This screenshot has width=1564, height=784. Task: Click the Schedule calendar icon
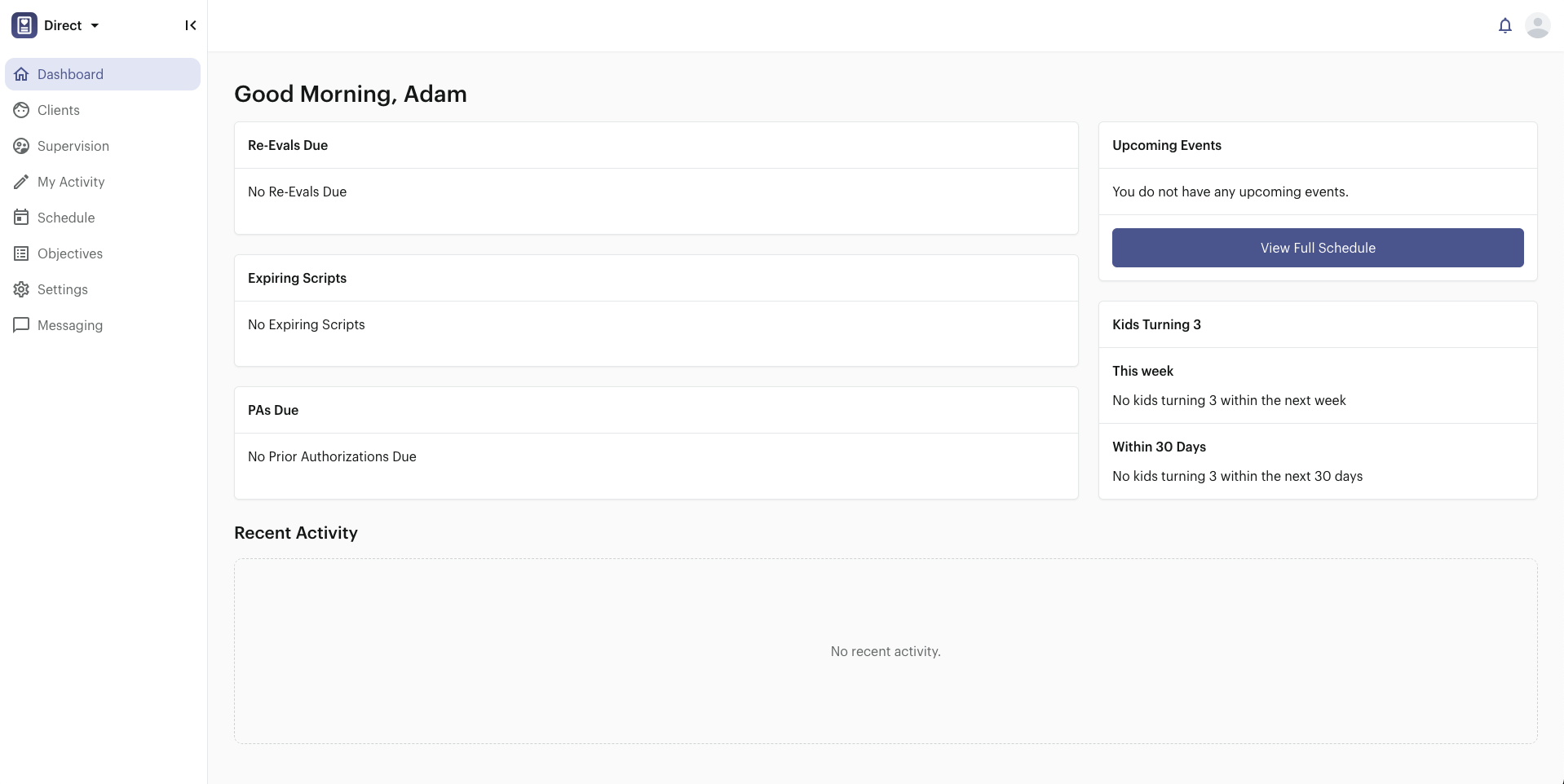[21, 218]
